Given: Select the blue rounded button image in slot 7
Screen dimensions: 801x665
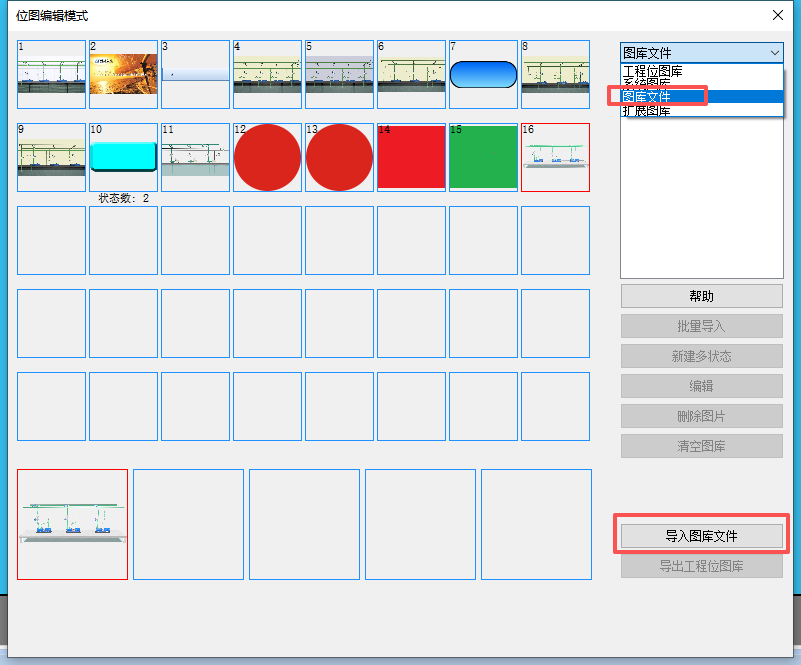Looking at the screenshot, I should (x=483, y=74).
